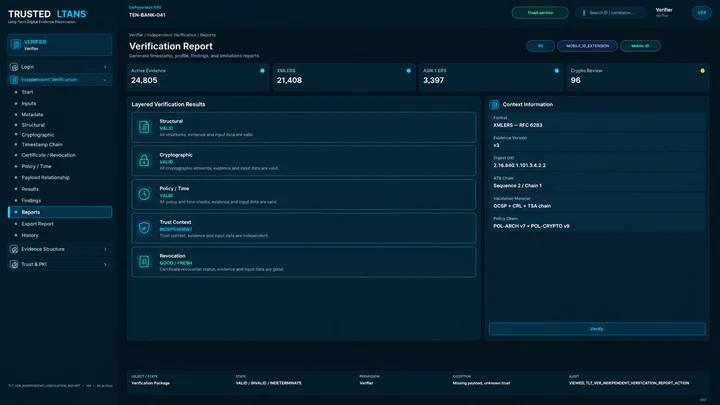The image size is (720, 405).
Task: Click the TRUSTED LTANS logo
Action: (x=47, y=14)
